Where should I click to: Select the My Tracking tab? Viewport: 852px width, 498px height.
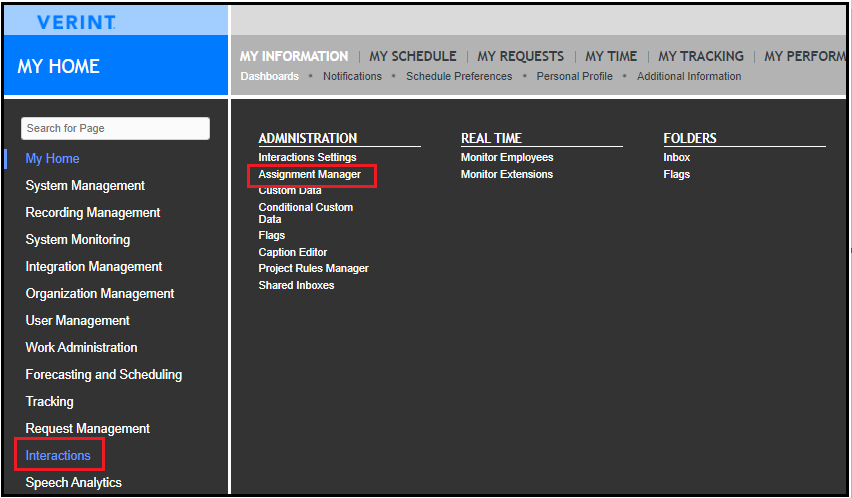coord(701,56)
